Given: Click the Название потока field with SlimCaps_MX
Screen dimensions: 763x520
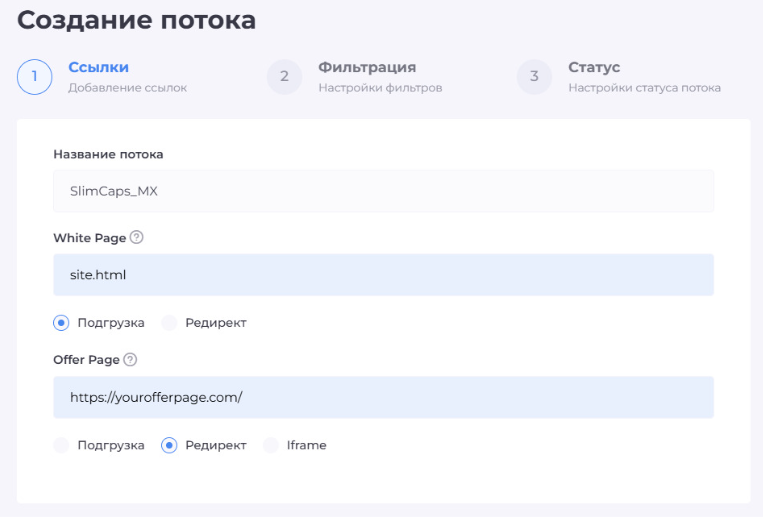Looking at the screenshot, I should (x=383, y=191).
